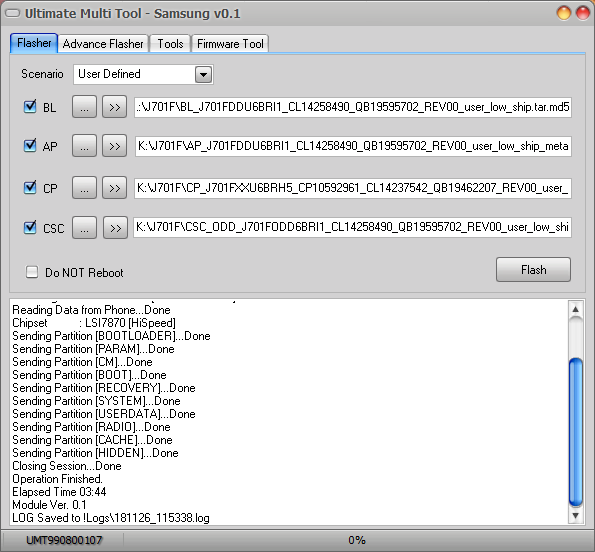595x552 pixels.
Task: Click the >> button next to BL
Action: 114,107
